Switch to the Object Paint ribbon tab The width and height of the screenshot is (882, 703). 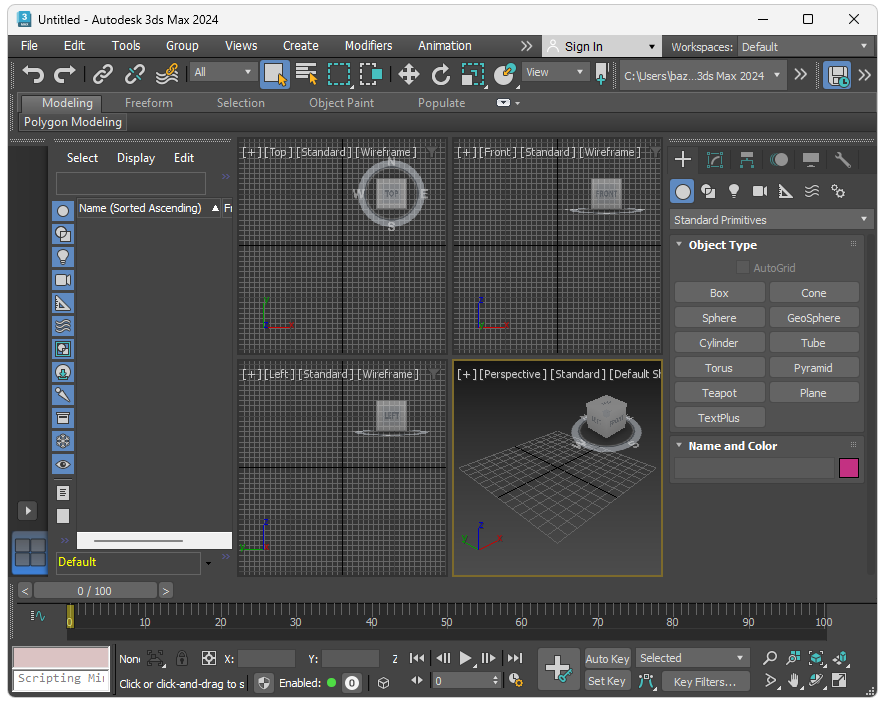tap(341, 103)
